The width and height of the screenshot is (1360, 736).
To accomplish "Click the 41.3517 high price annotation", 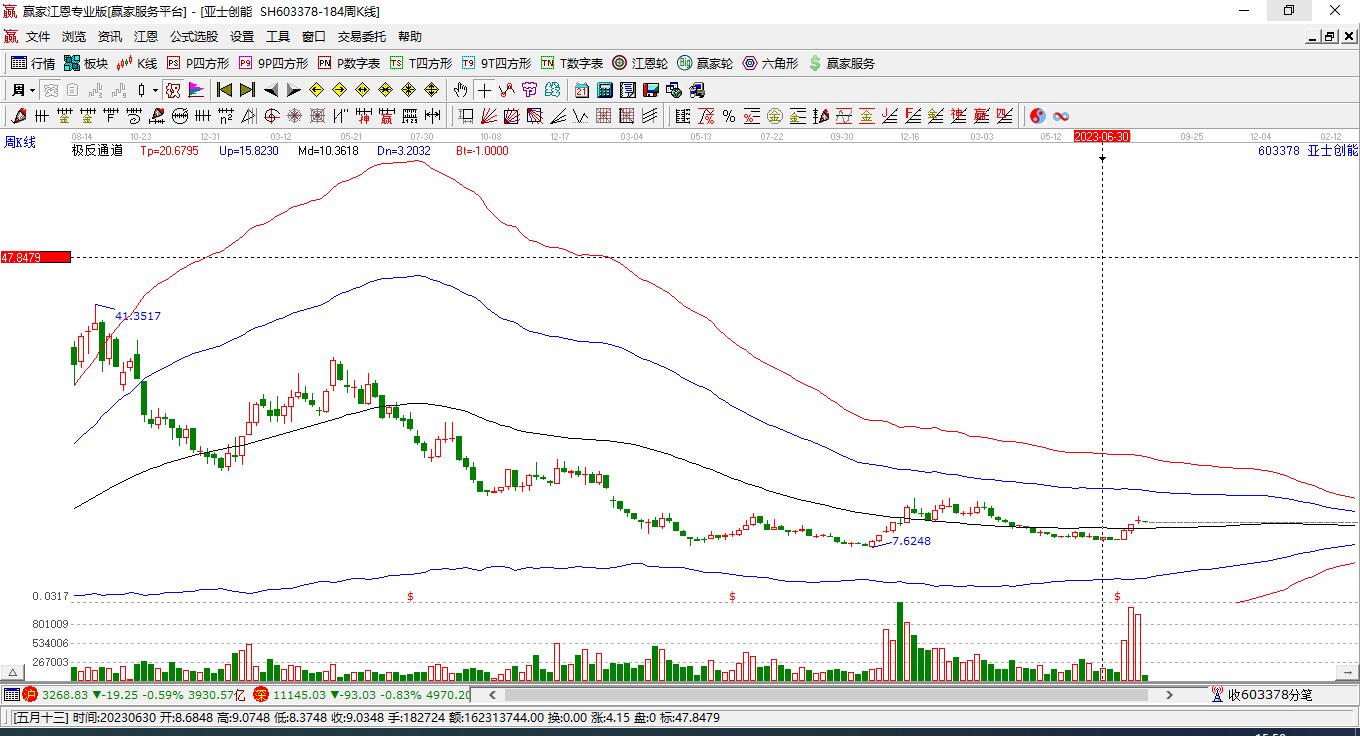I will click(138, 316).
